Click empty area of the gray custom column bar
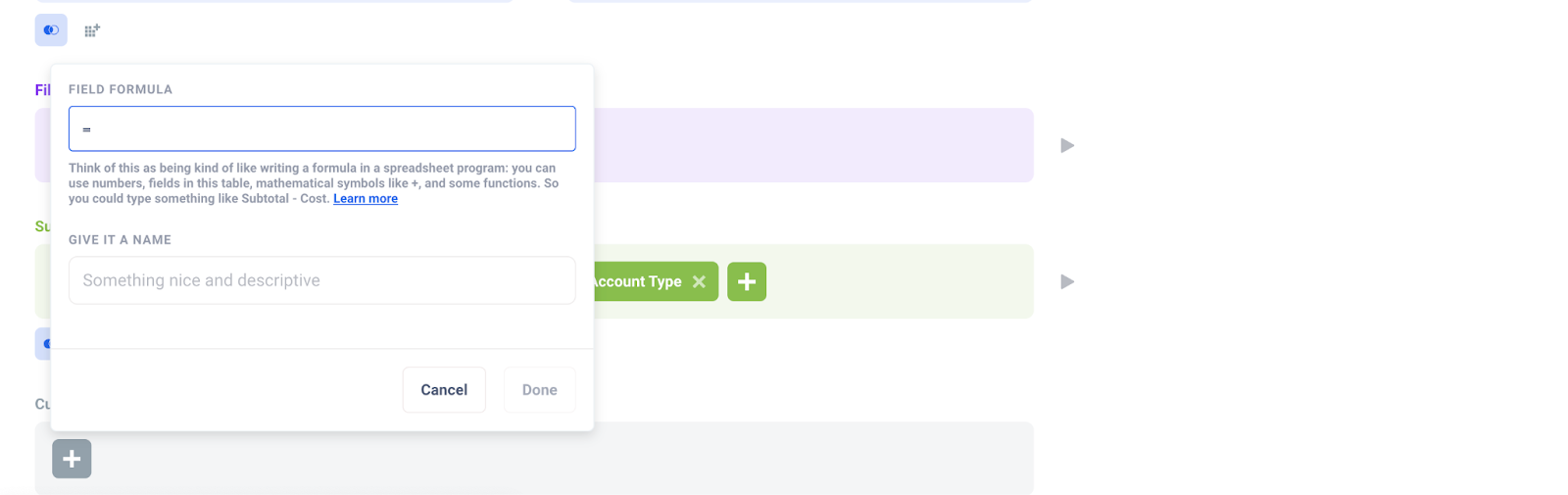 coord(784,458)
